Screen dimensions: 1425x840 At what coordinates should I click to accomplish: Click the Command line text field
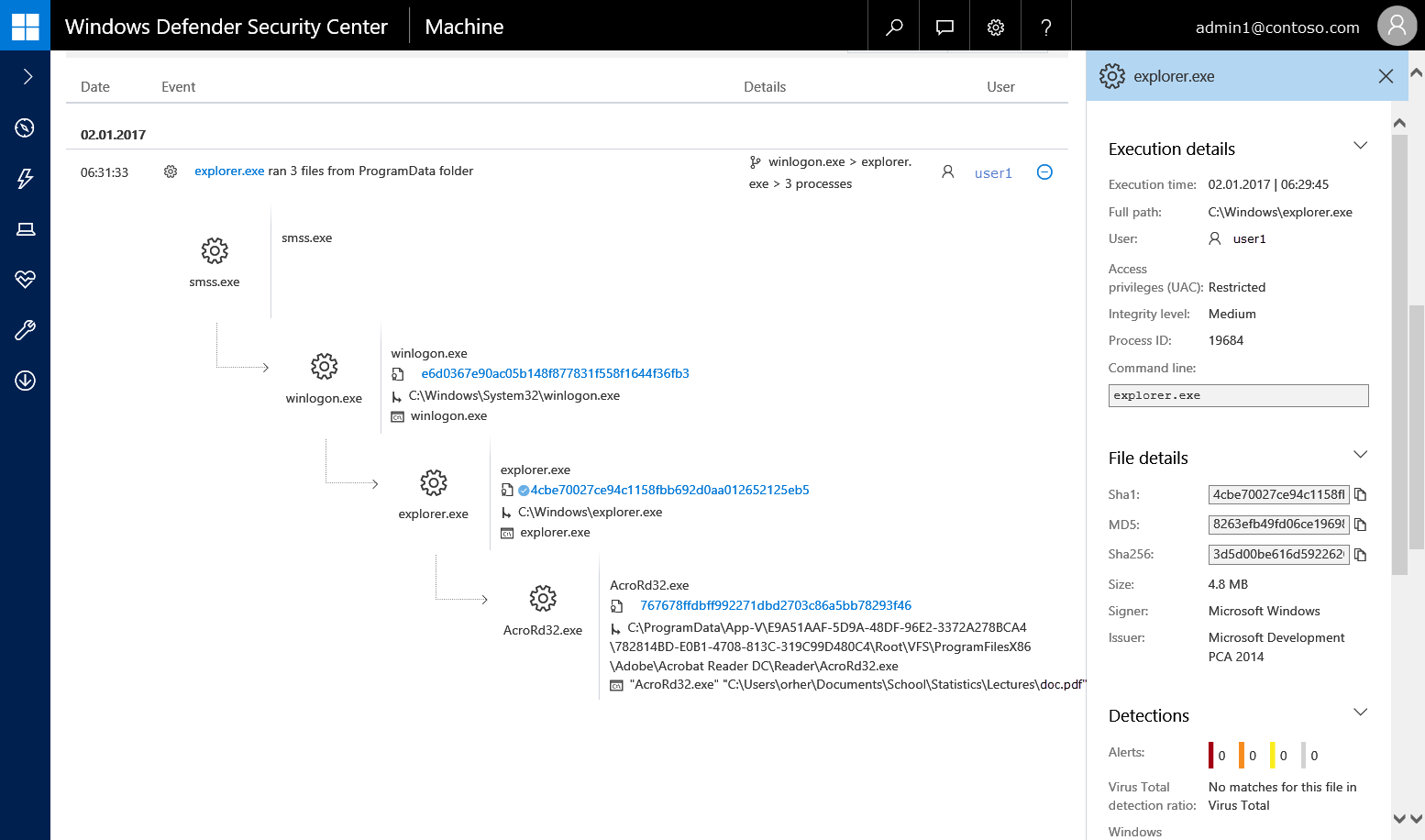click(1238, 395)
